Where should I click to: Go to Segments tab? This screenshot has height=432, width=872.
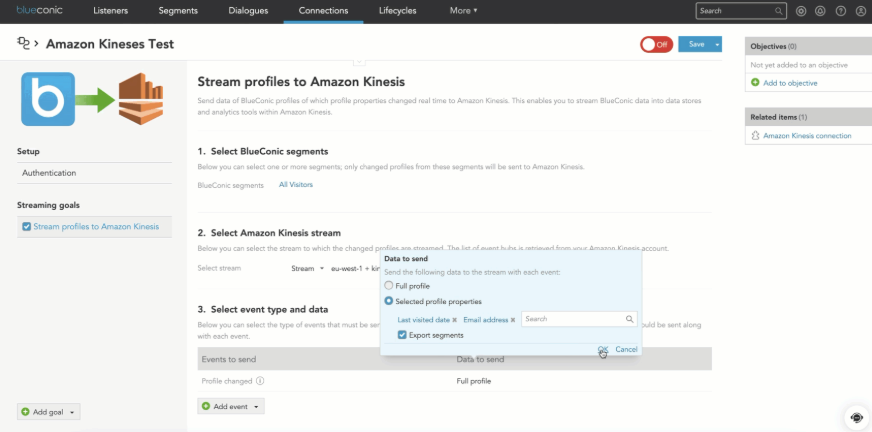click(178, 11)
